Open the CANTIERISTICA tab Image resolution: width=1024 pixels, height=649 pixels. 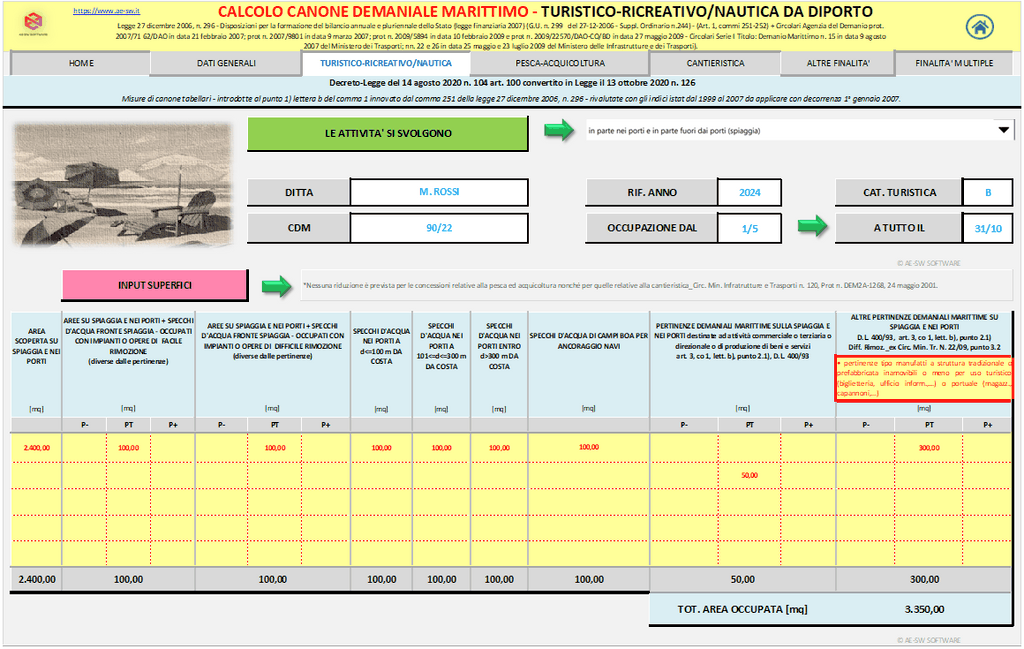[x=715, y=63]
